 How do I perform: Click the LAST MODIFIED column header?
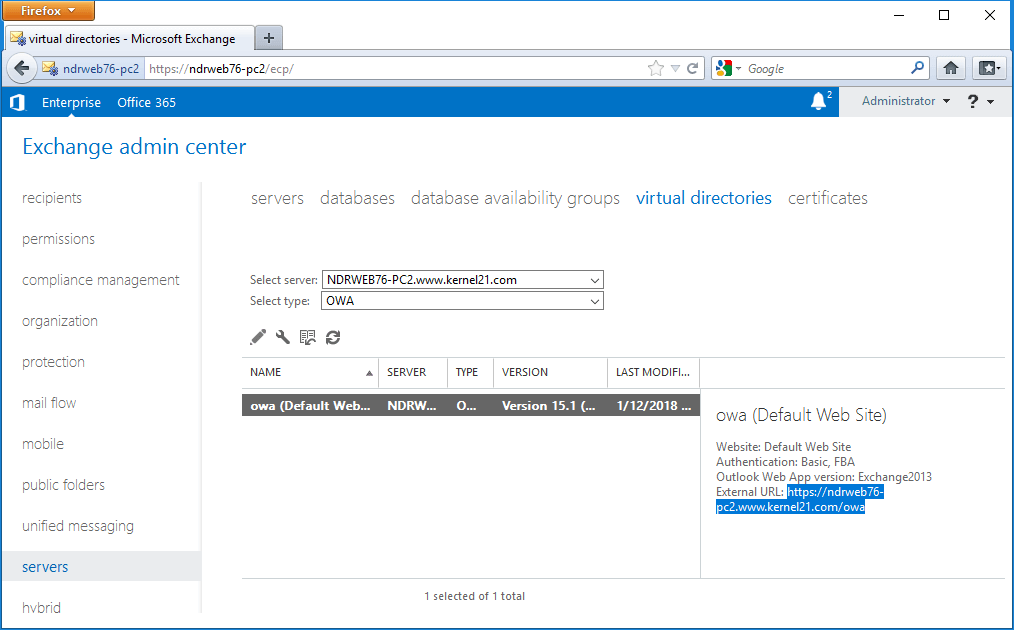tap(653, 372)
